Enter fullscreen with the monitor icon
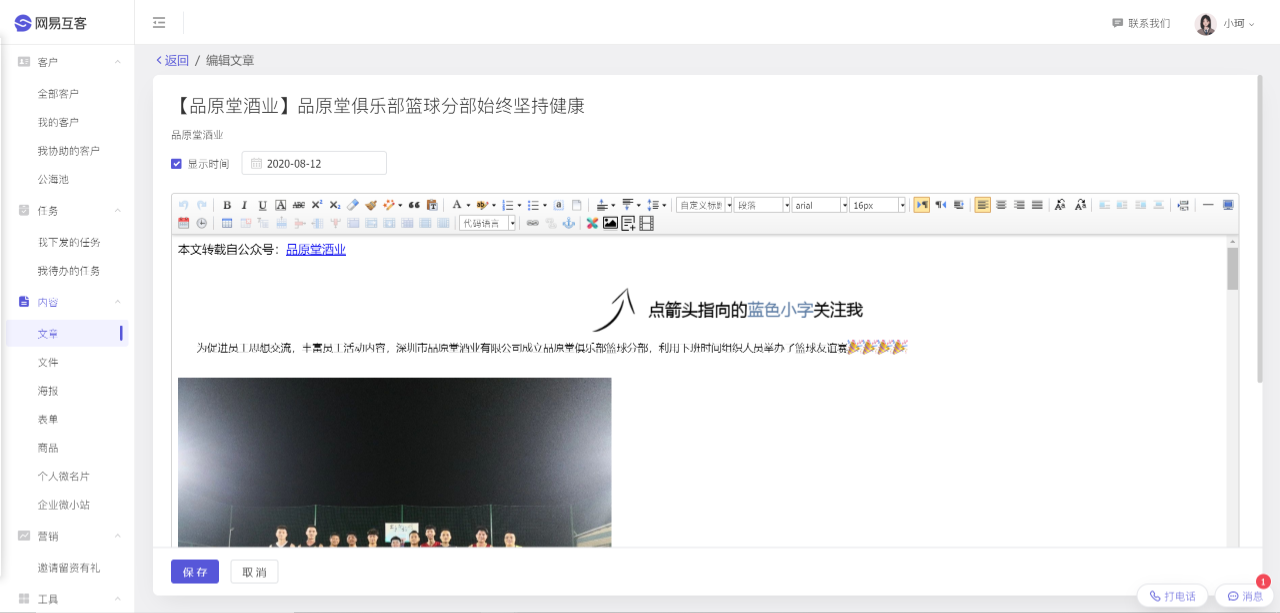The image size is (1280, 613). [x=1228, y=205]
